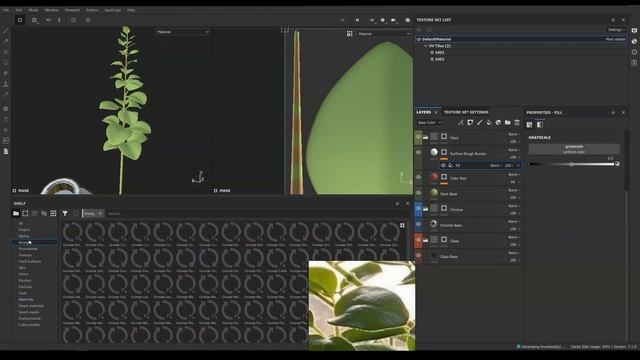The width and height of the screenshot is (640, 360).
Task: Open the Base Color channel dropdown
Action: click(429, 122)
